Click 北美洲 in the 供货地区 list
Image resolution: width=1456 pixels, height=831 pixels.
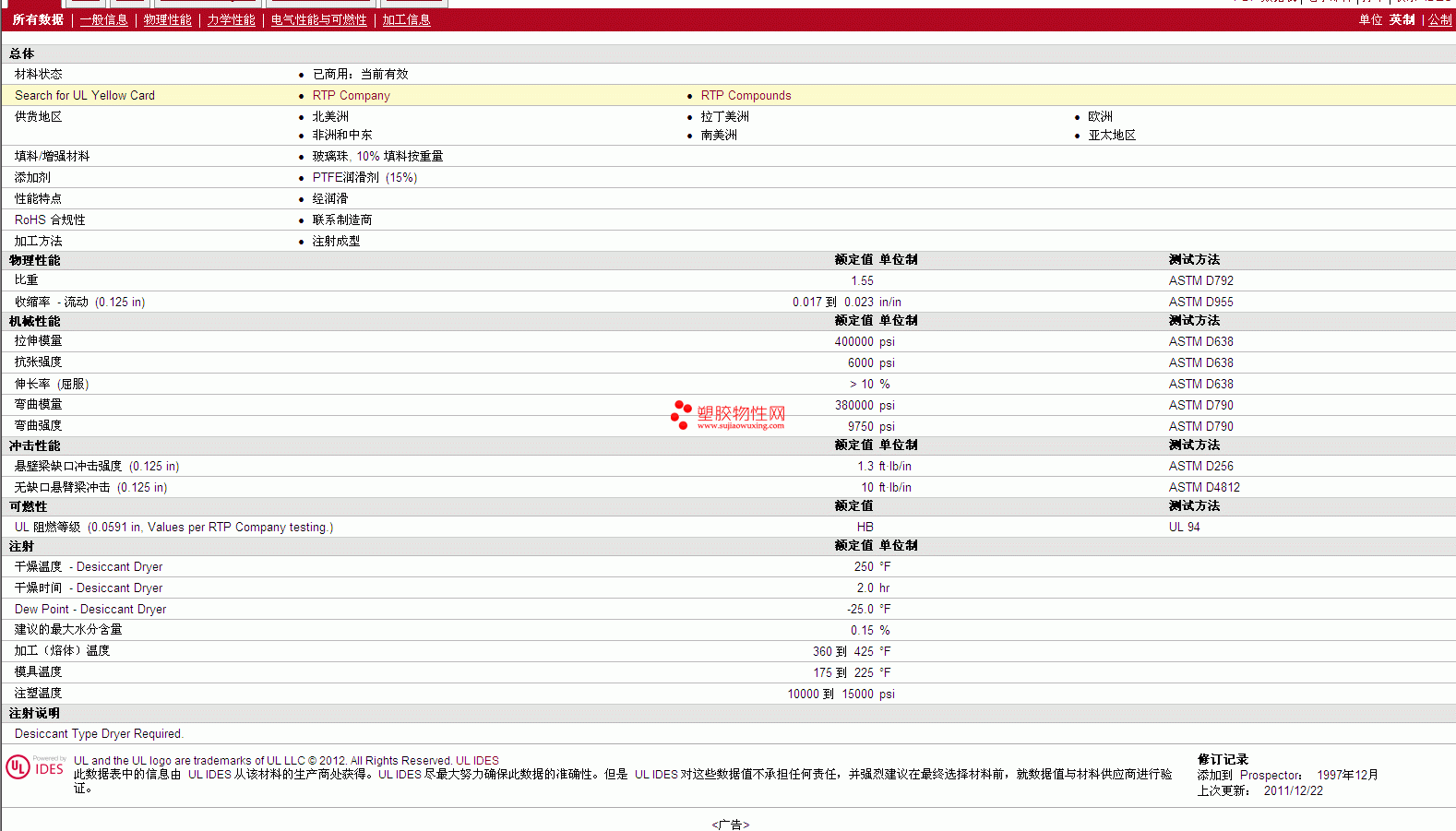pos(330,116)
